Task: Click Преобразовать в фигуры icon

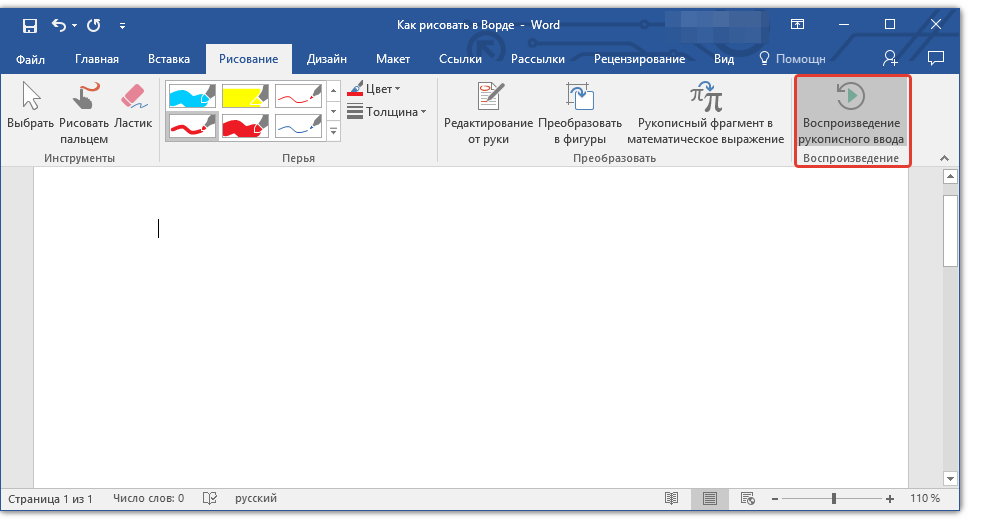Action: click(x=579, y=113)
